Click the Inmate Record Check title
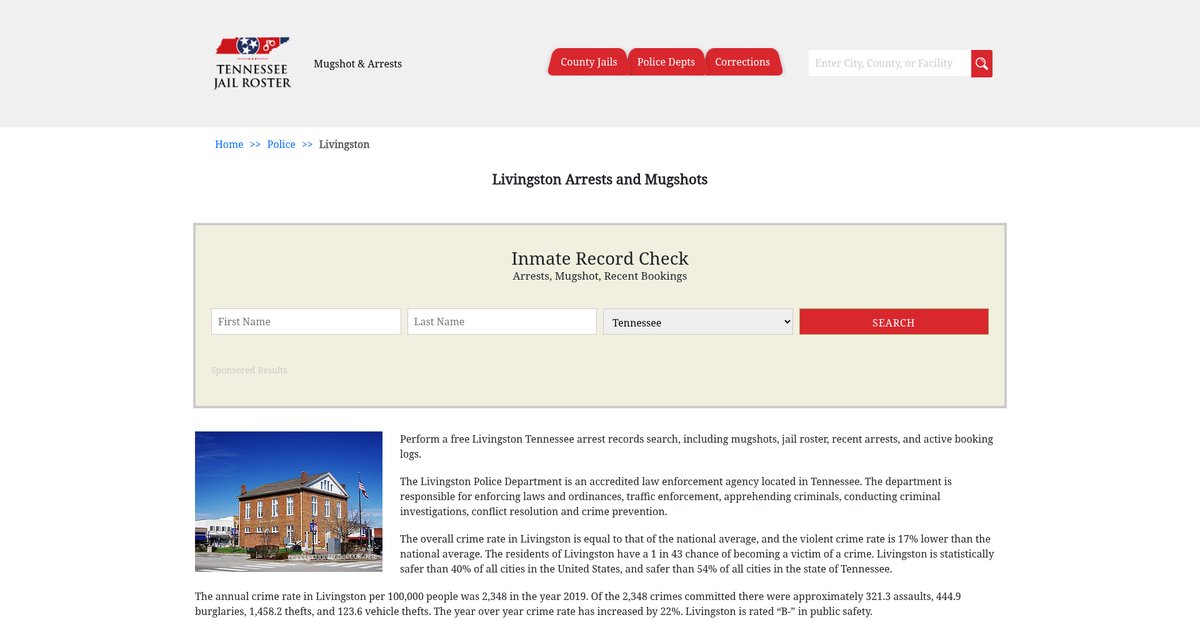The height and width of the screenshot is (620, 1200). [600, 259]
